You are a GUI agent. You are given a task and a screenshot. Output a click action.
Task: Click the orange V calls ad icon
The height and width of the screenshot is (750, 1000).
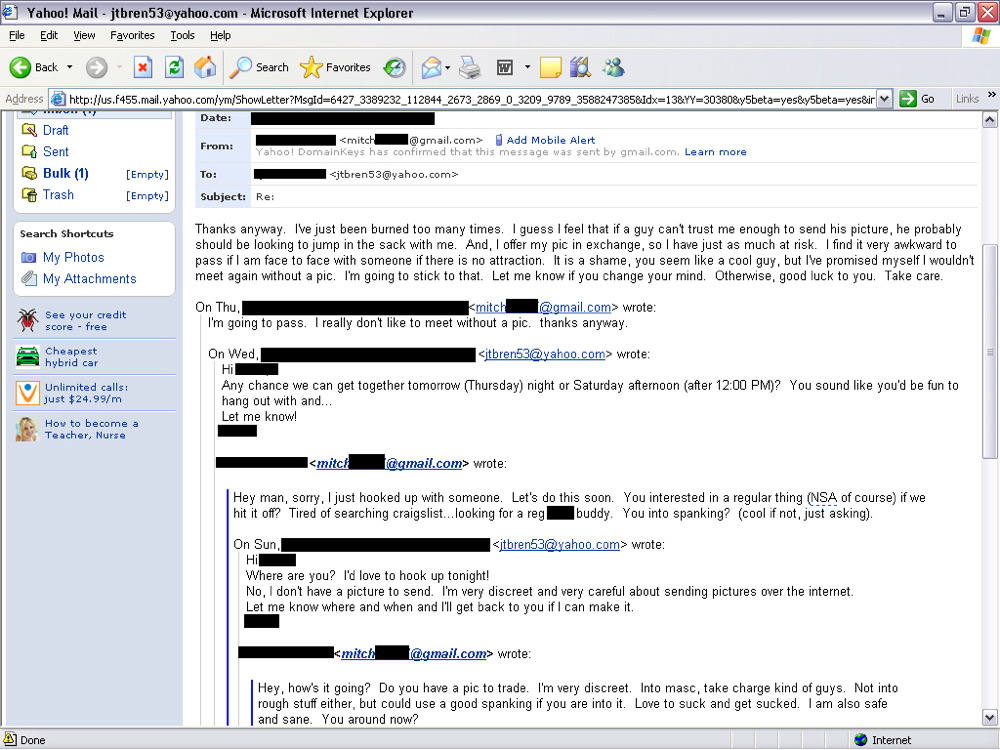[x=27, y=393]
